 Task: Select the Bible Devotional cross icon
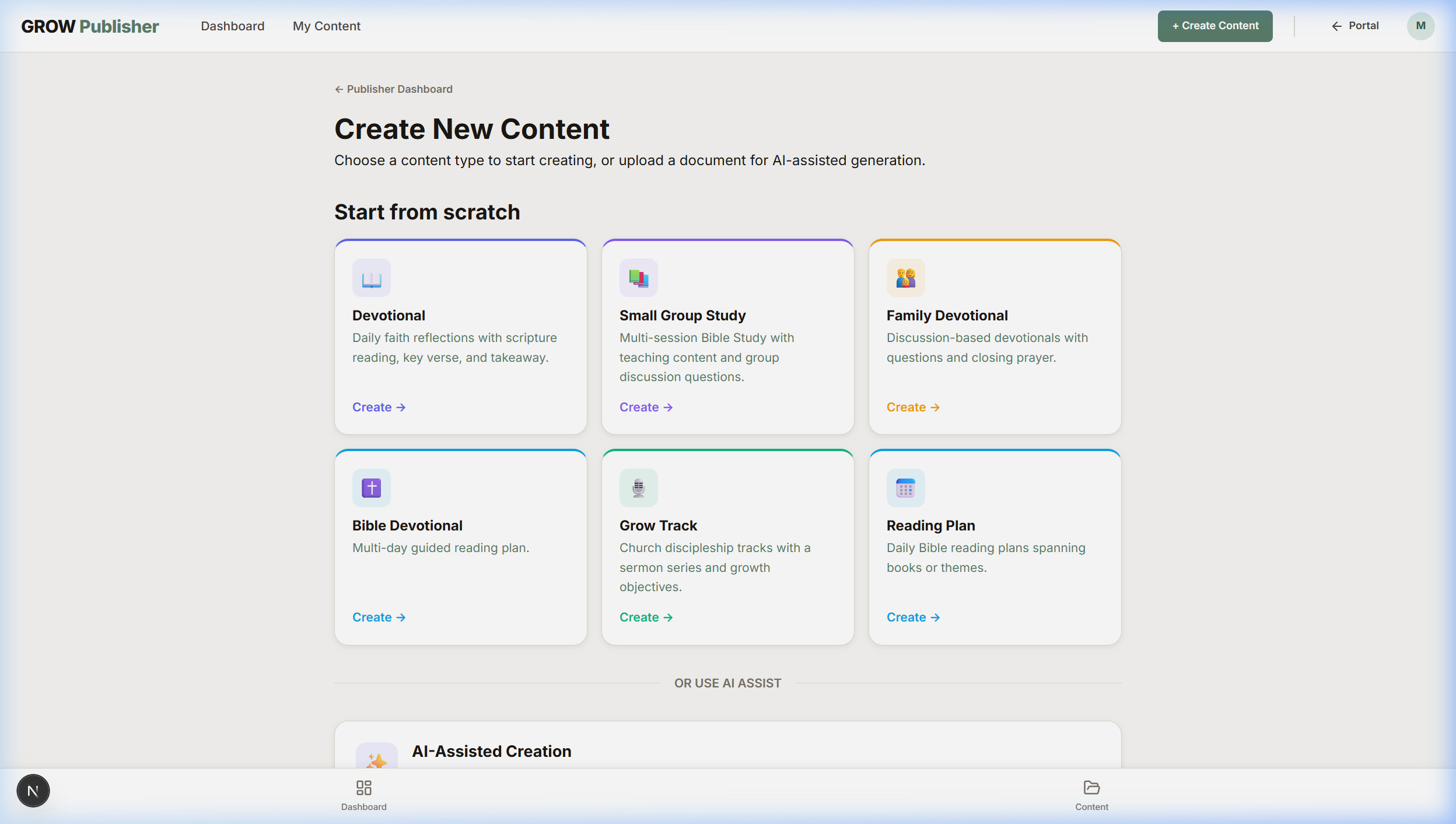(x=371, y=488)
